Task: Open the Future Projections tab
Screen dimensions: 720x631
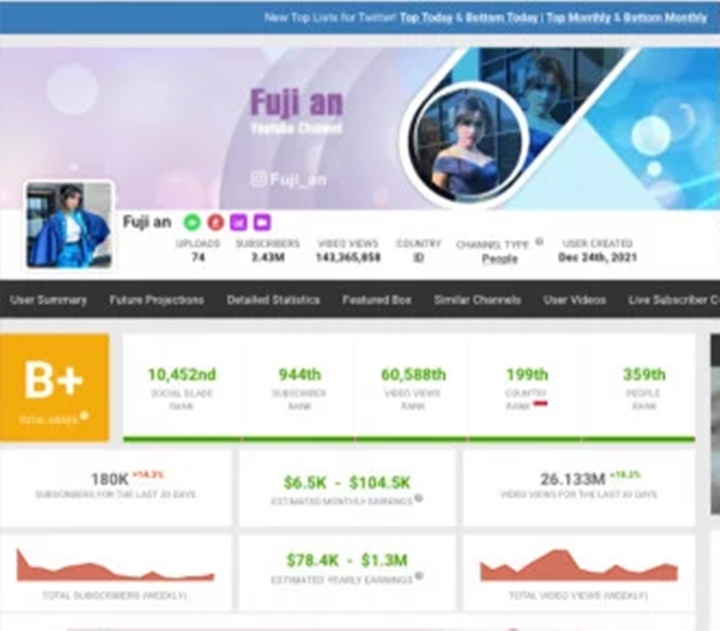Action: (x=157, y=300)
